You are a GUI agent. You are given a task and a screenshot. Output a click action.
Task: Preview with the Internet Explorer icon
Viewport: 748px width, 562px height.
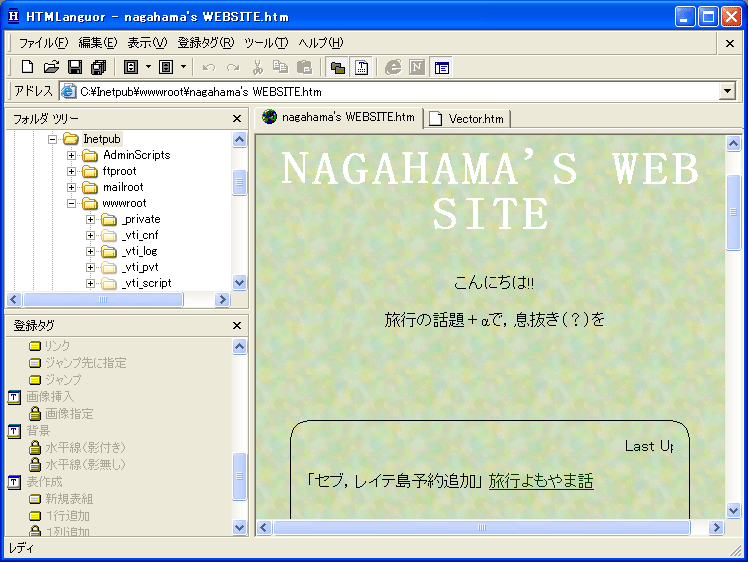tap(393, 67)
